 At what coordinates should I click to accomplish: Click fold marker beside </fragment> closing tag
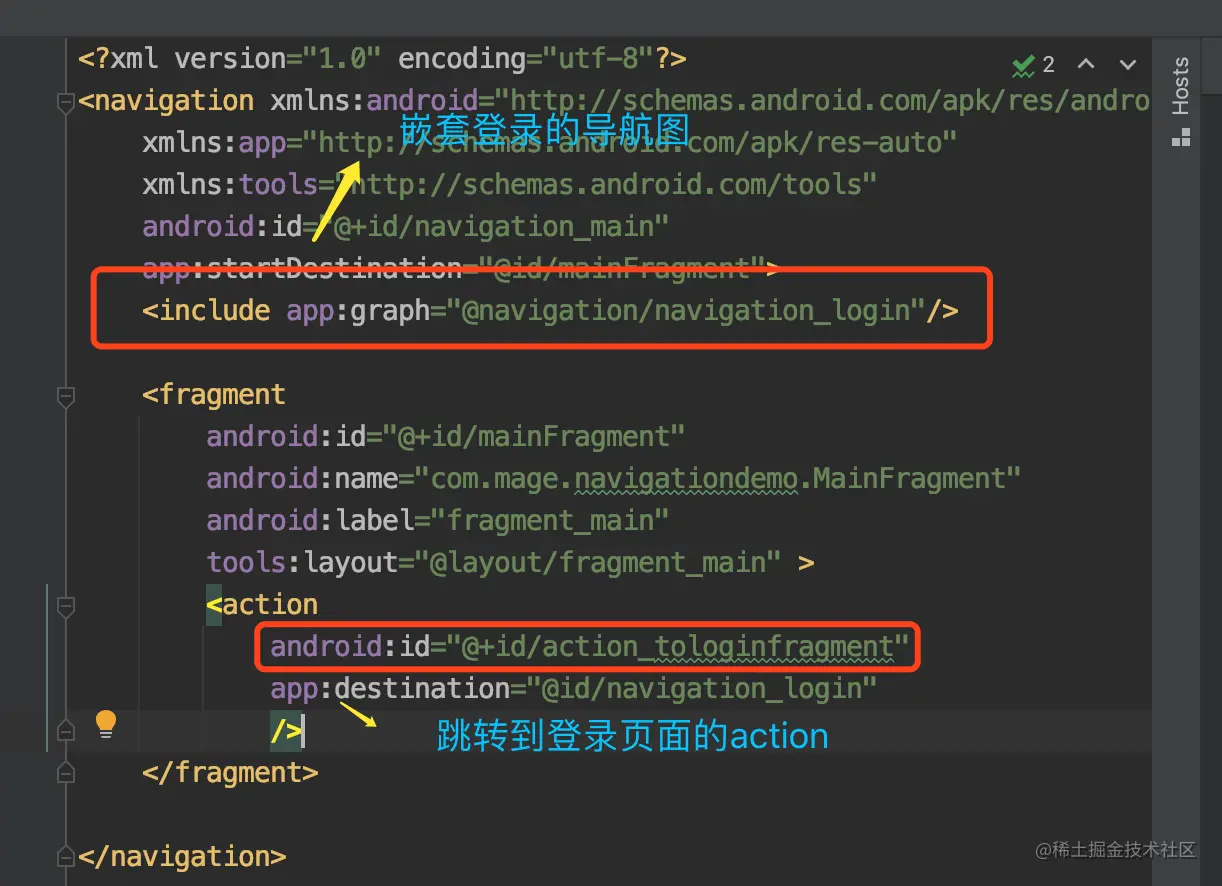66,773
